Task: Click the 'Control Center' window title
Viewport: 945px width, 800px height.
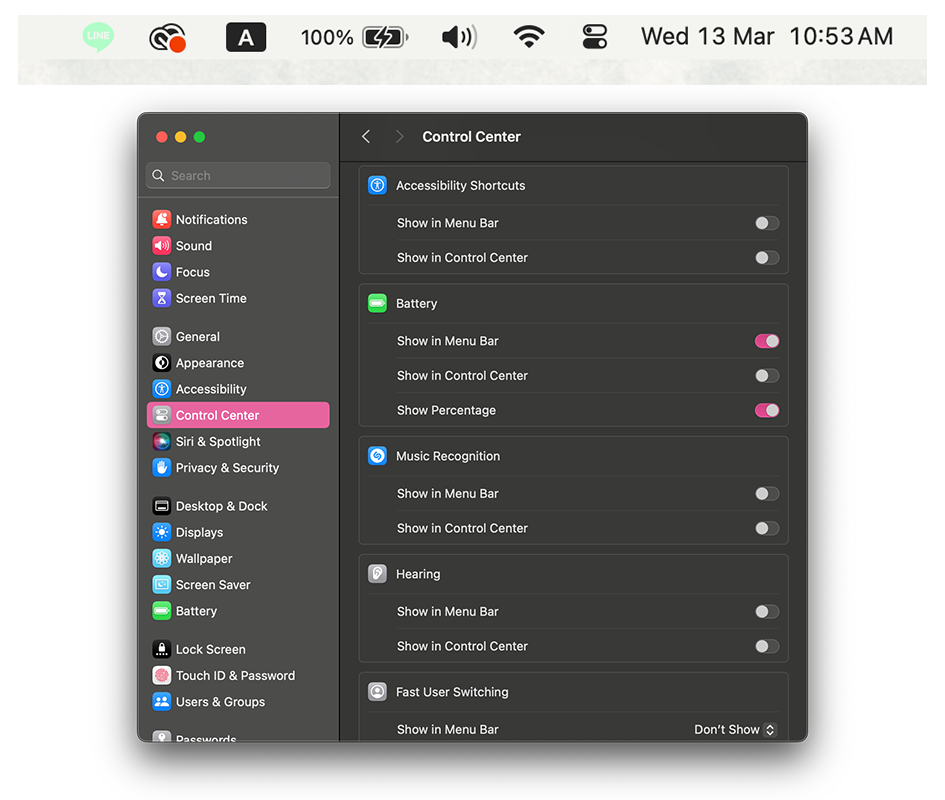Action: click(471, 137)
